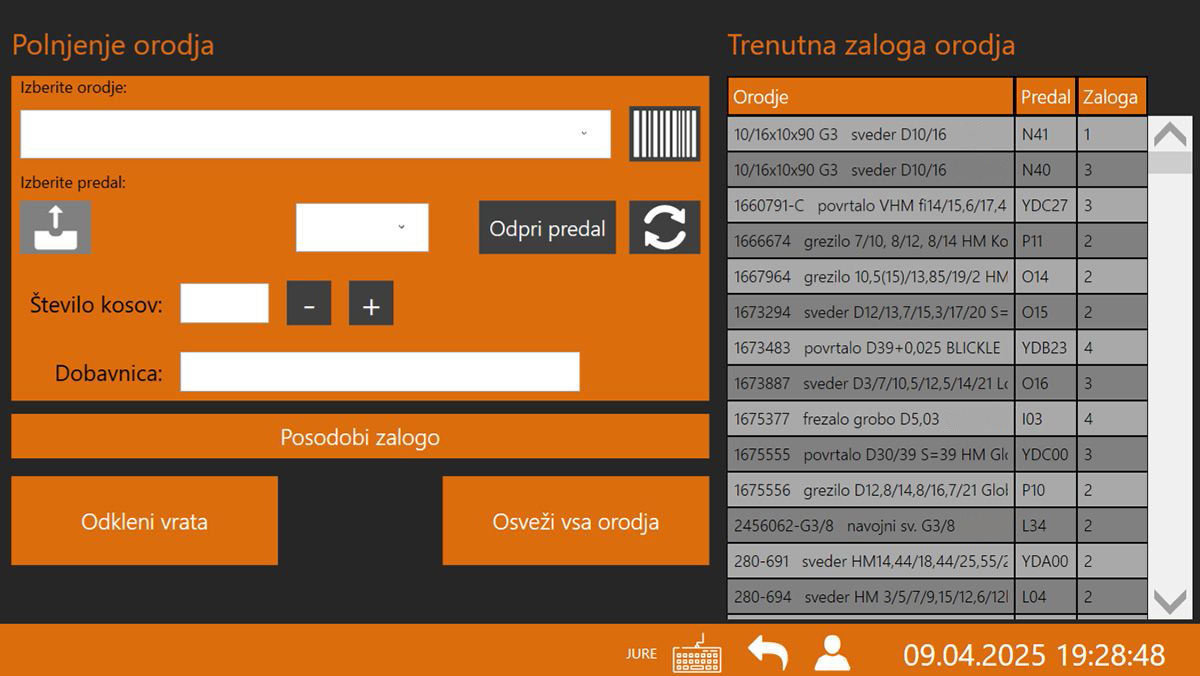Image resolution: width=1200 pixels, height=676 pixels.
Task: Select the 'frezalo grobo D5,03' row
Action: click(870, 419)
